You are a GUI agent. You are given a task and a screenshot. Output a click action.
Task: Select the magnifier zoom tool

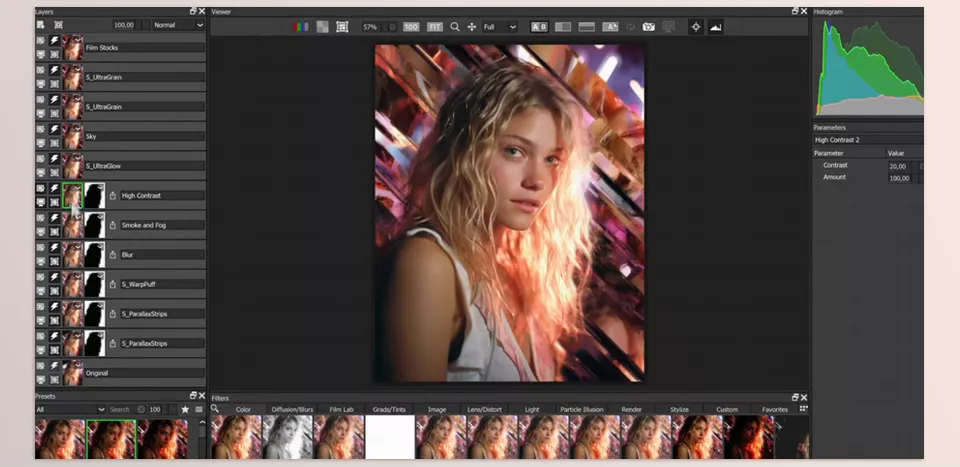click(x=455, y=27)
